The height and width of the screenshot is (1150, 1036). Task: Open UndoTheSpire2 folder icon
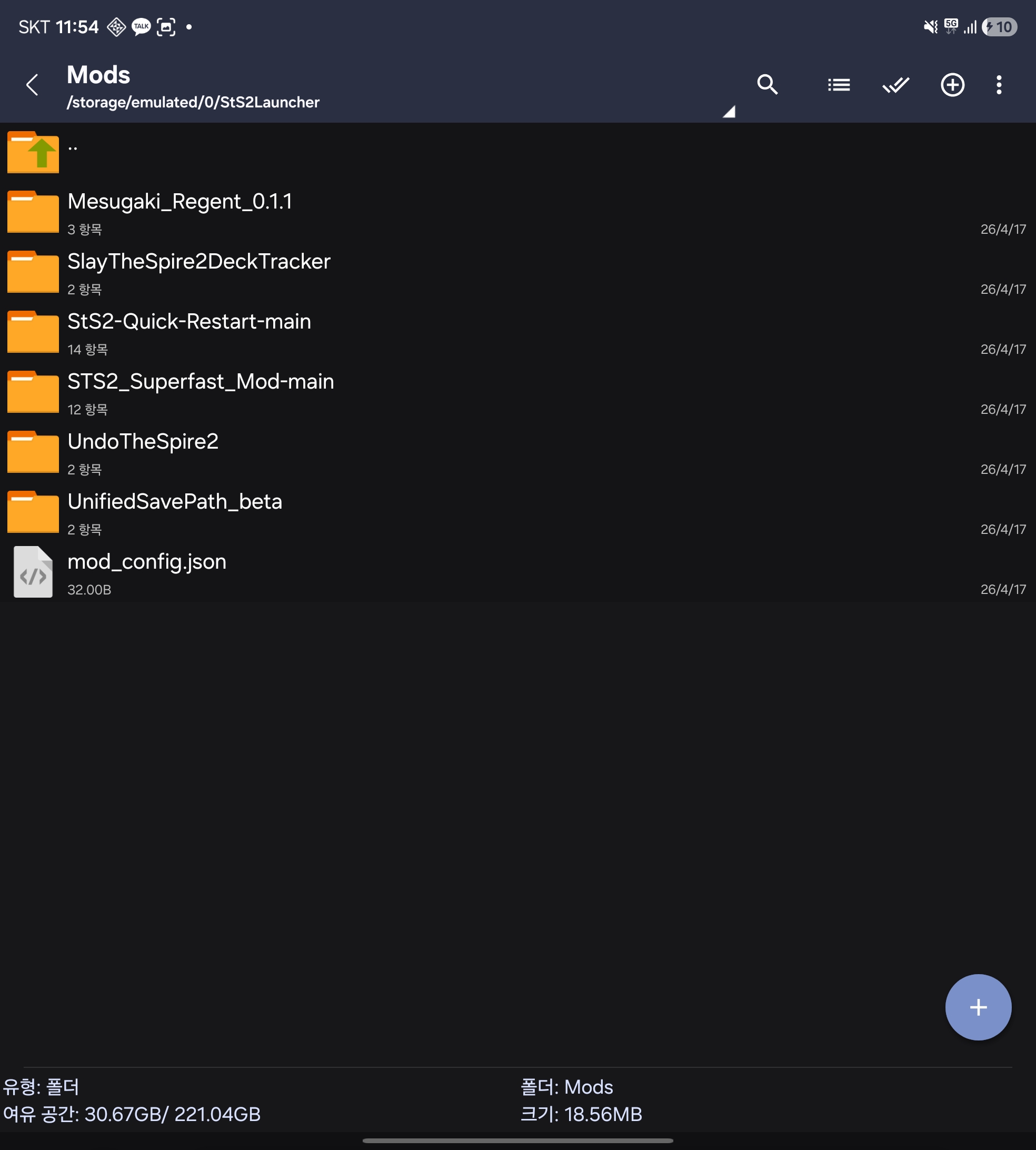tap(33, 452)
